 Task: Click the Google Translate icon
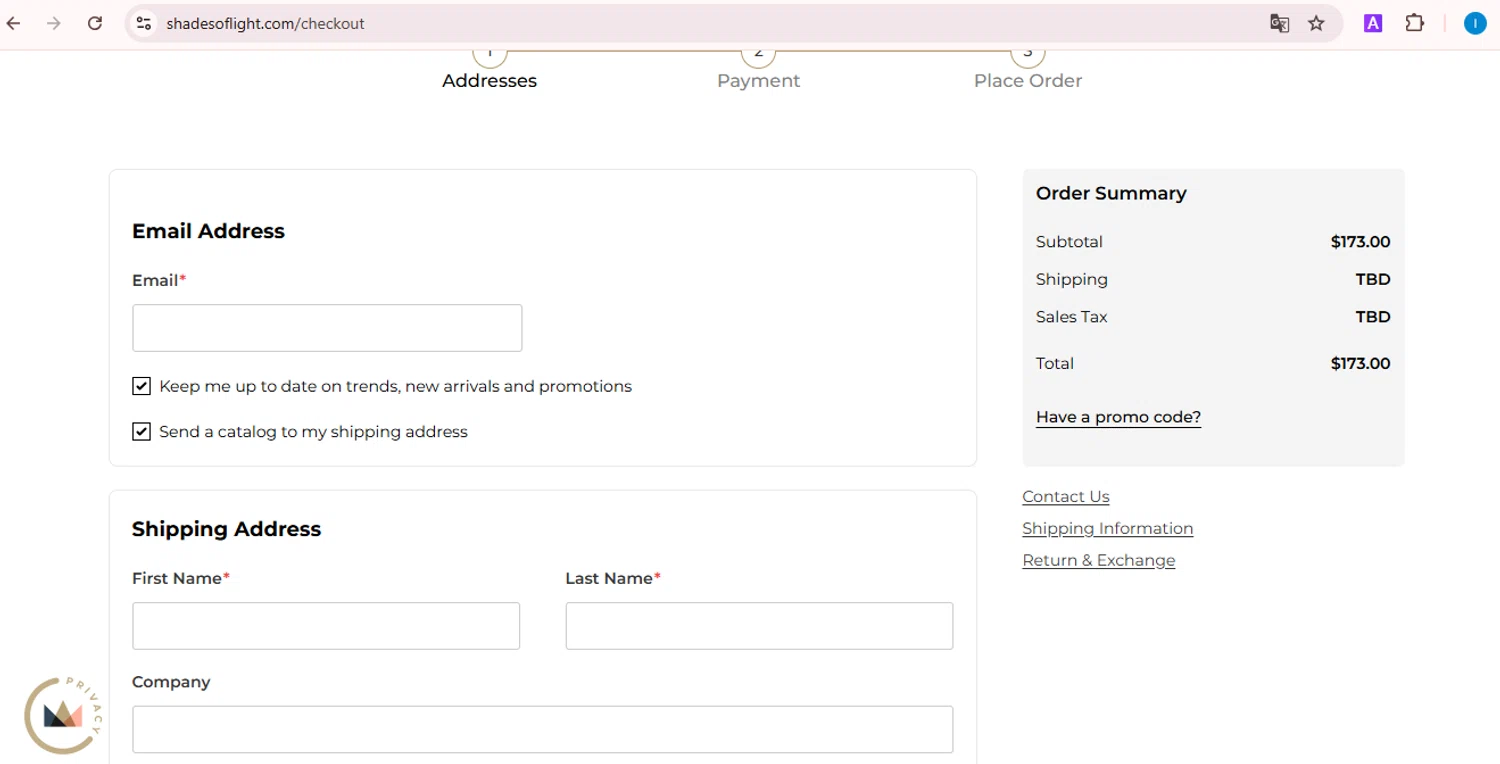pos(1279,23)
